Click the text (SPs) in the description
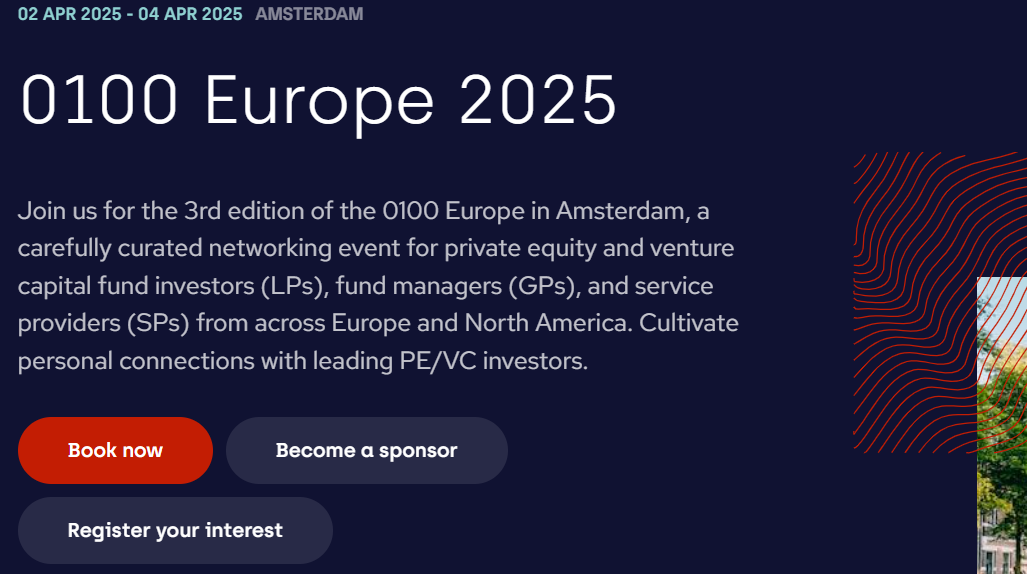This screenshot has width=1027, height=574. [159, 324]
